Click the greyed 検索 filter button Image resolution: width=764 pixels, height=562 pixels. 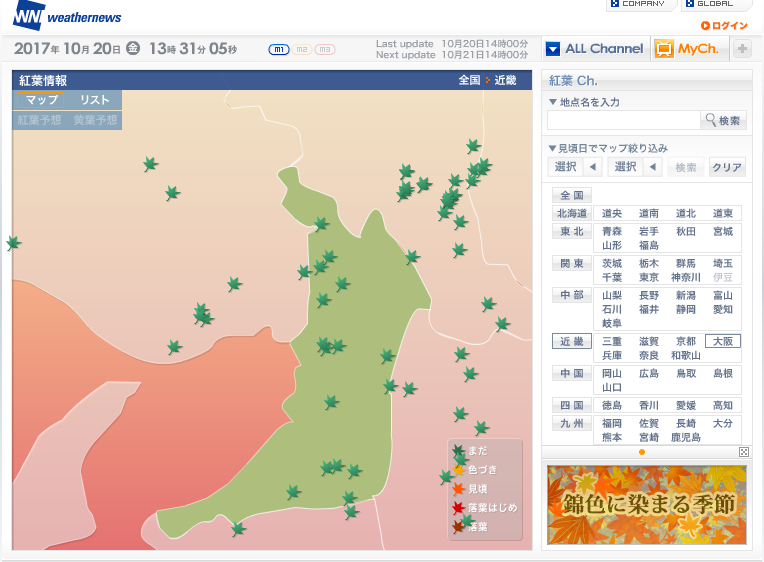coord(686,167)
